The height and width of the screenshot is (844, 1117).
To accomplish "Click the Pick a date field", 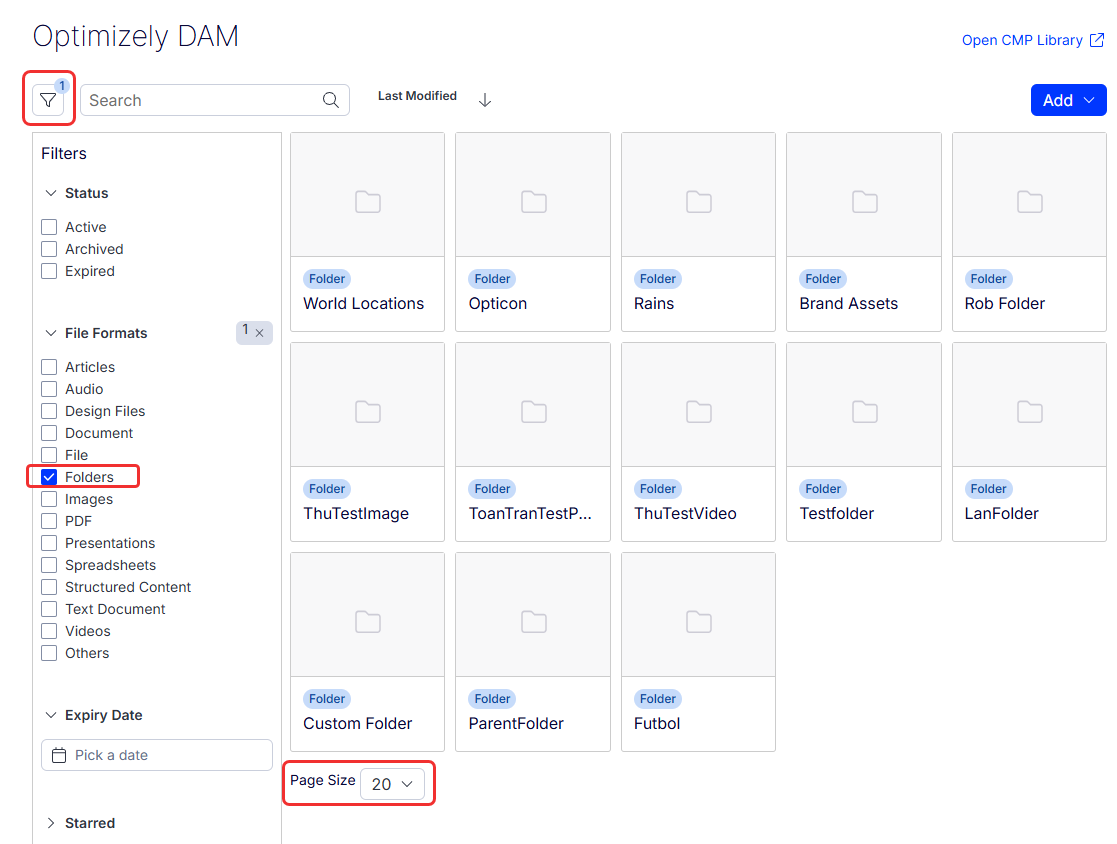I will click(157, 755).
